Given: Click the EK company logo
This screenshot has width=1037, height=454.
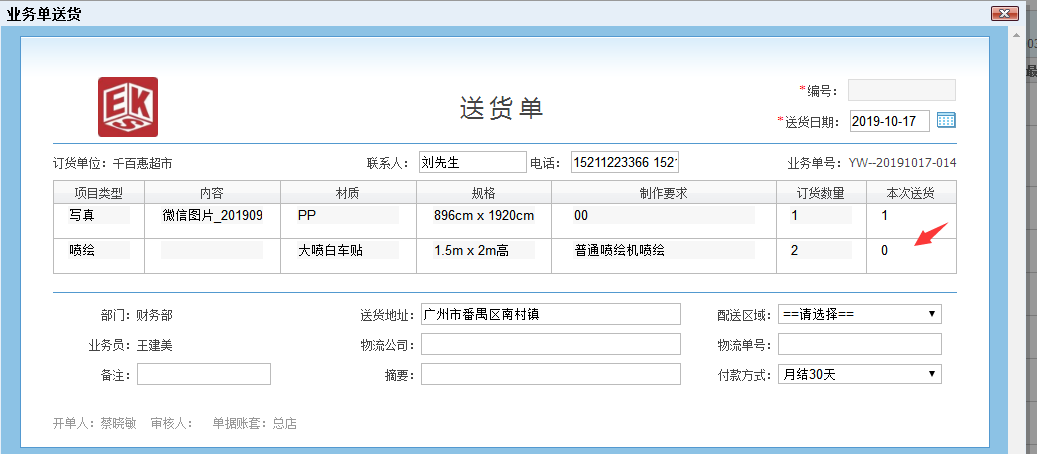Looking at the screenshot, I should (128, 107).
